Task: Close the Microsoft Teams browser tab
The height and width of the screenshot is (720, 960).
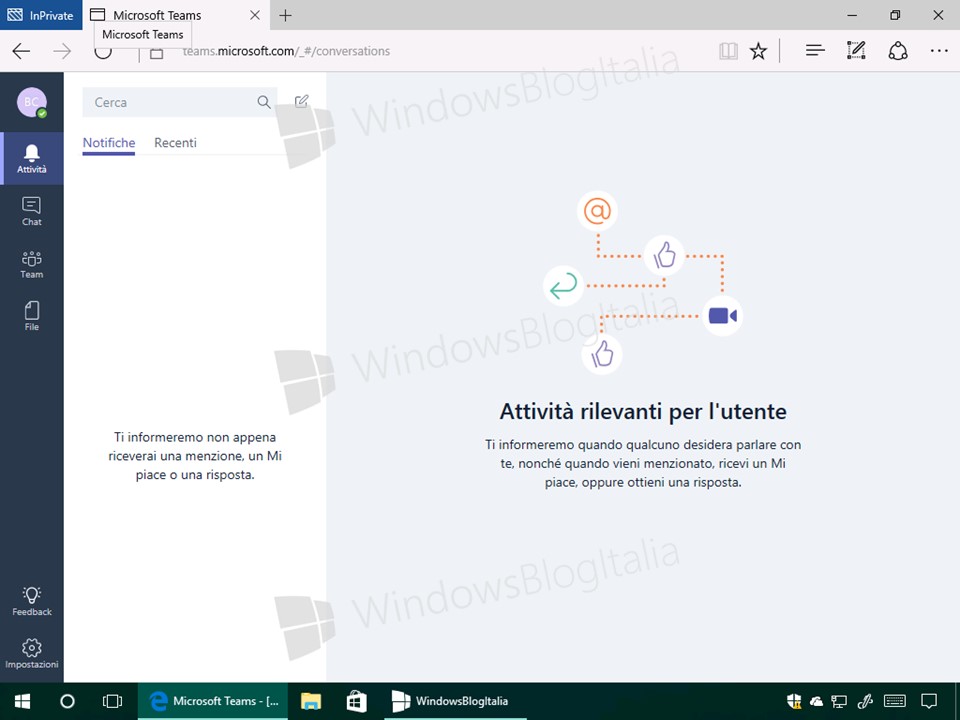Action: coord(255,15)
